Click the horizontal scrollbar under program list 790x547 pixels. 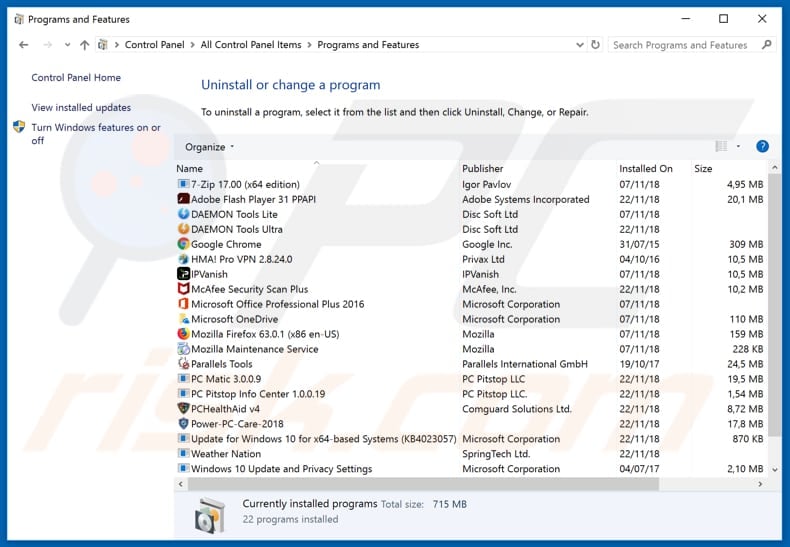point(420,484)
